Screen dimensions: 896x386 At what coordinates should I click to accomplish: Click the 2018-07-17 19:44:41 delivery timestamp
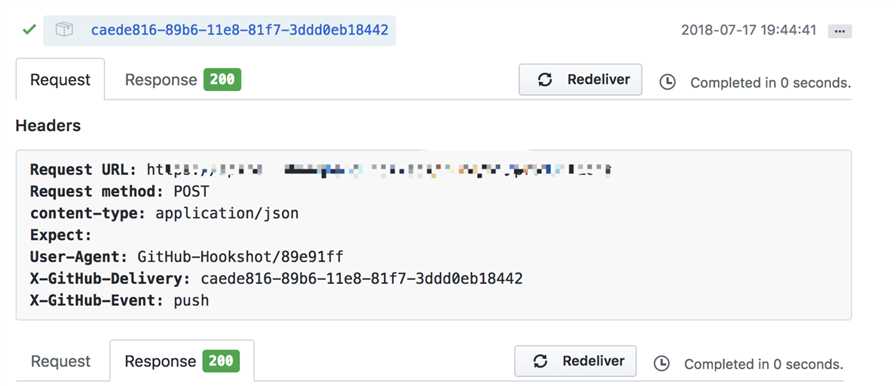click(x=749, y=30)
